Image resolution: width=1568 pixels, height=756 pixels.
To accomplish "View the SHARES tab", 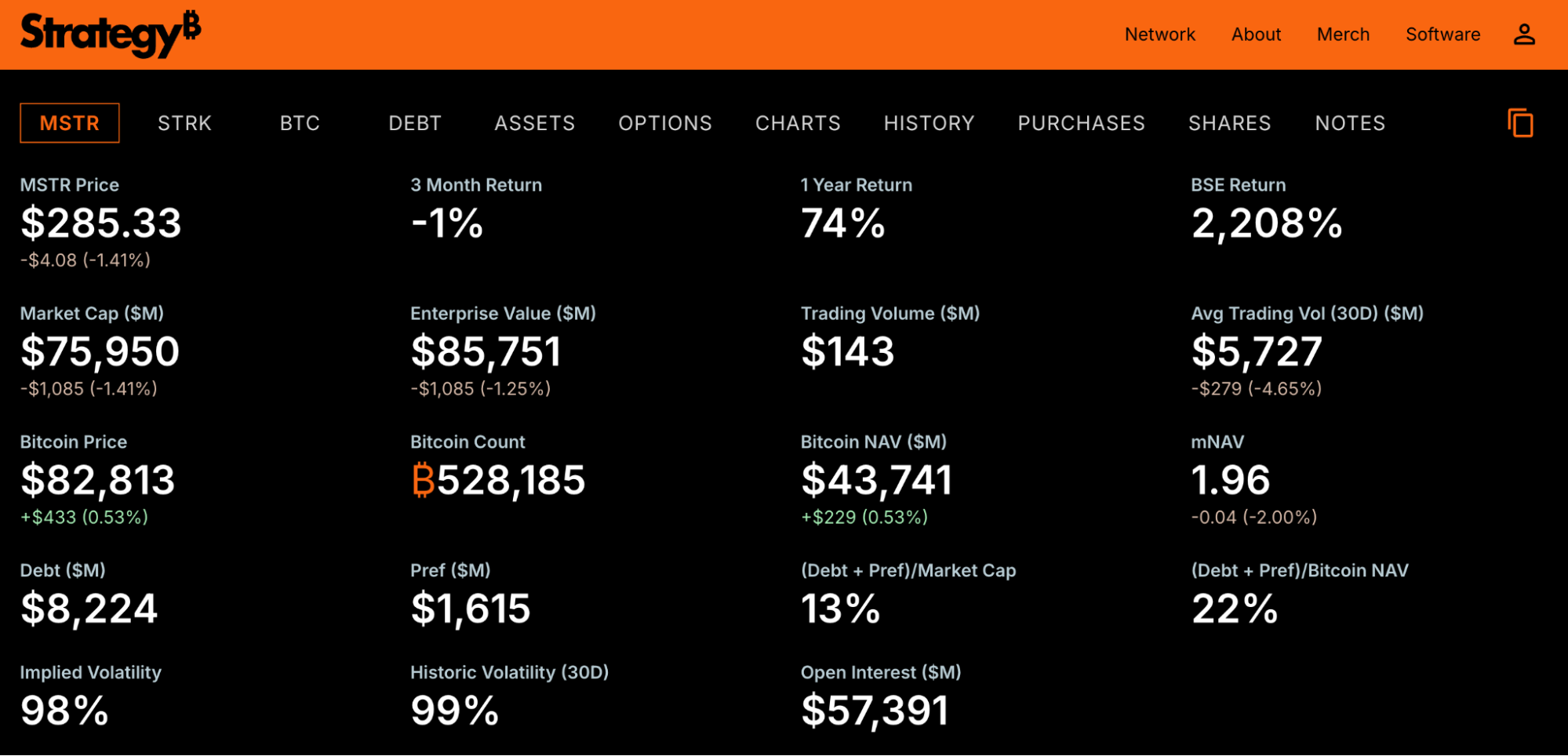I will pos(1229,123).
